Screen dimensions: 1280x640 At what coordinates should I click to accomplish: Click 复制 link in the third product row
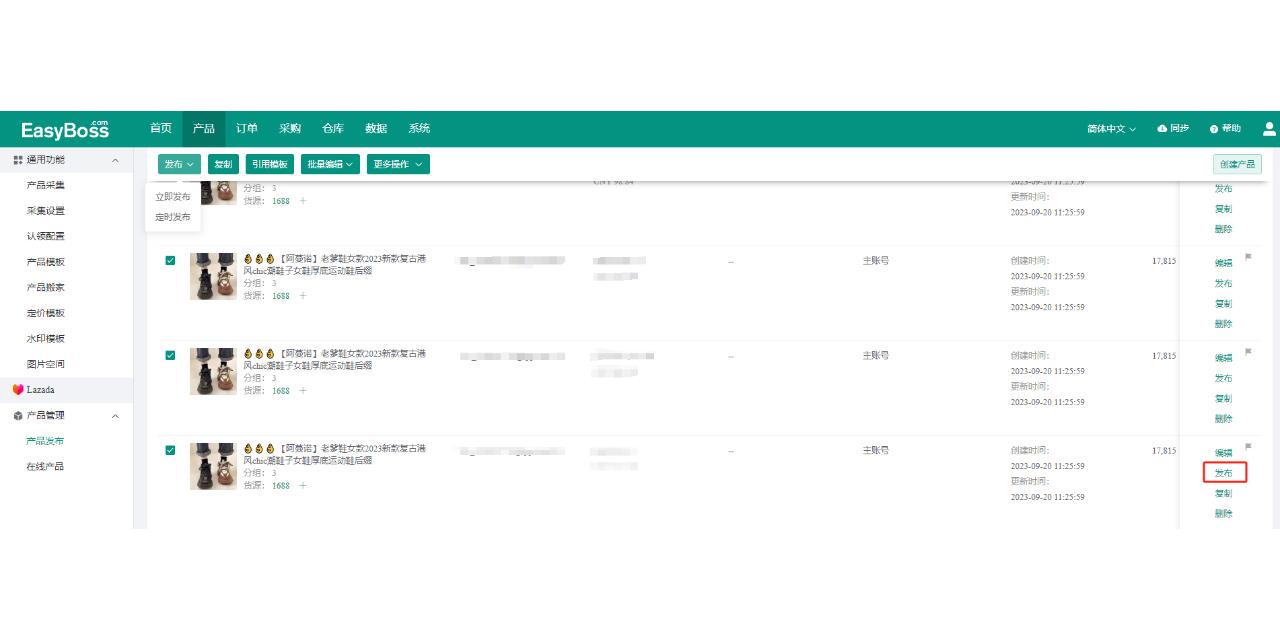(1223, 398)
